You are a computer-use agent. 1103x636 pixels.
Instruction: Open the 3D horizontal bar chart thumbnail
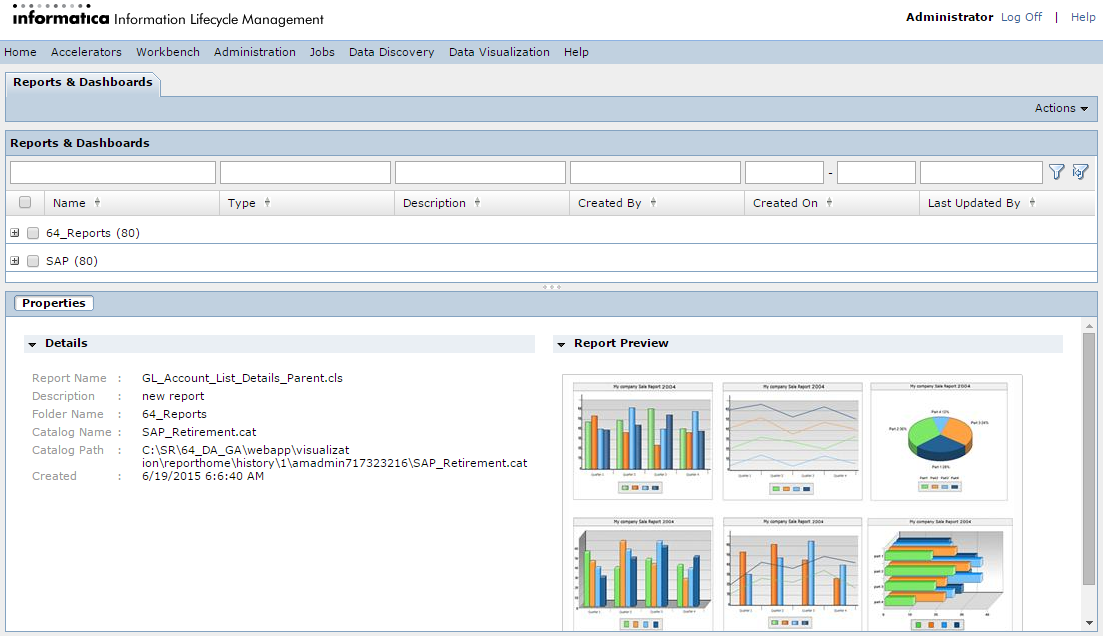(940, 574)
